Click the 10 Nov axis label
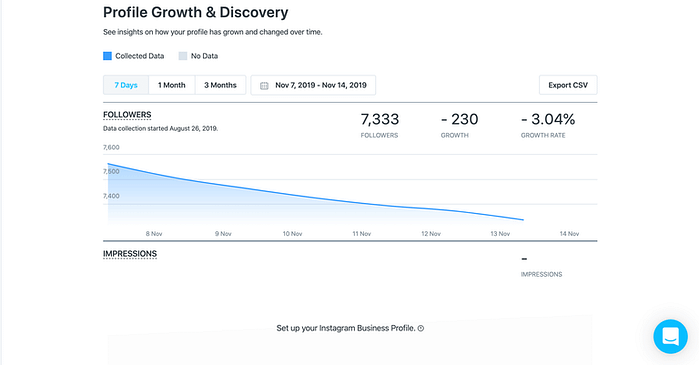The height and width of the screenshot is (365, 699). point(292,234)
